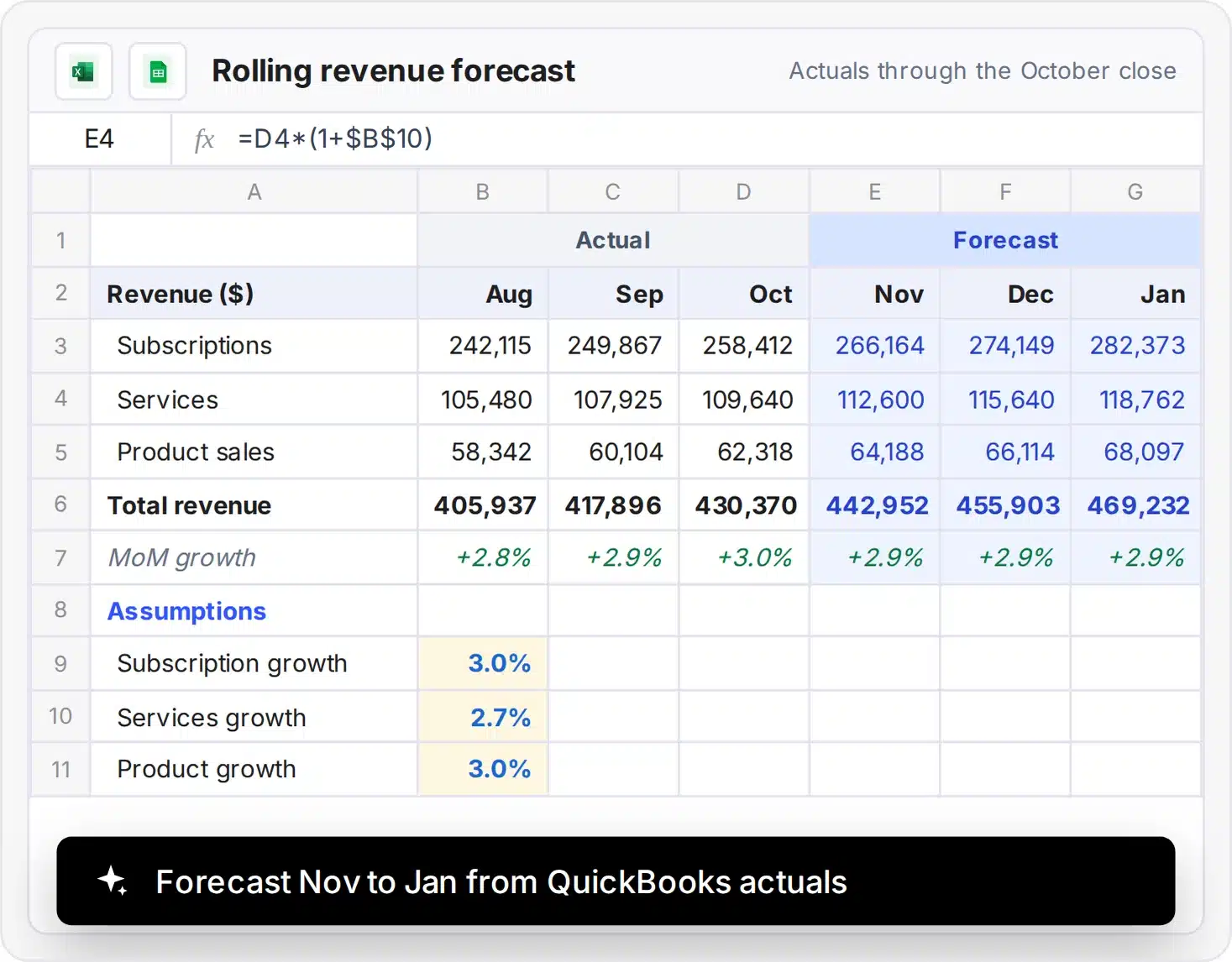Click the 'Product sales' row label

coord(254,452)
